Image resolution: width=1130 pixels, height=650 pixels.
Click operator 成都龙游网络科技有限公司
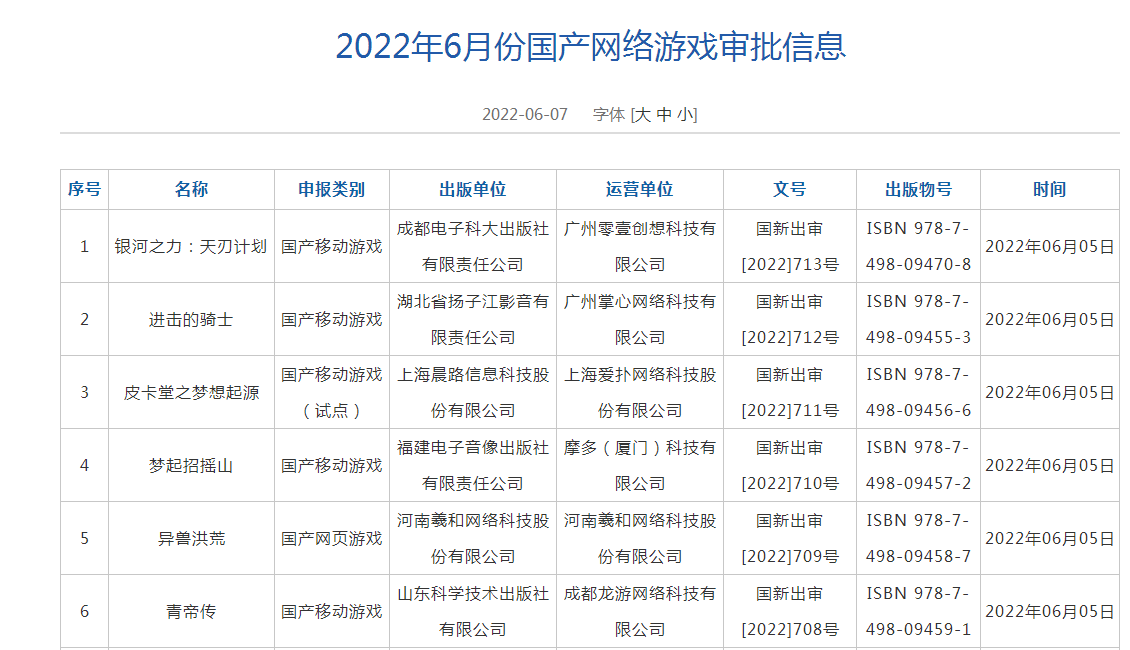pos(639,611)
